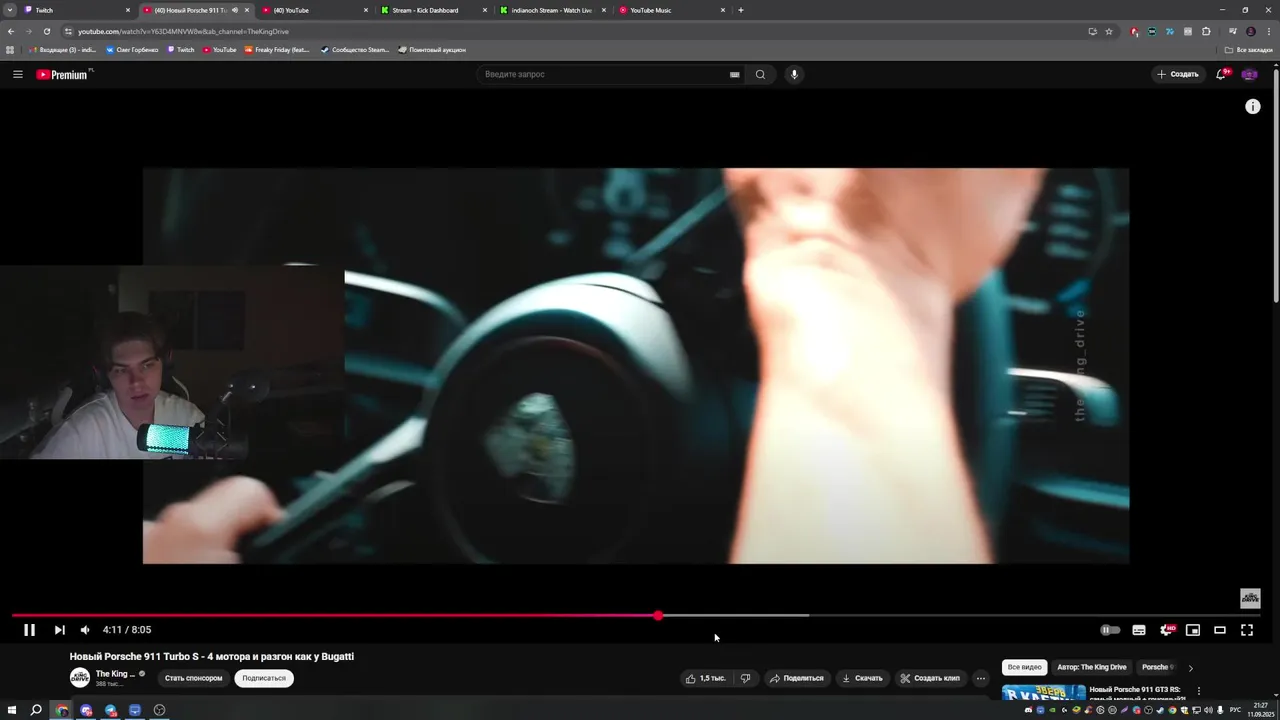Focus the YouTube search field

point(605,74)
